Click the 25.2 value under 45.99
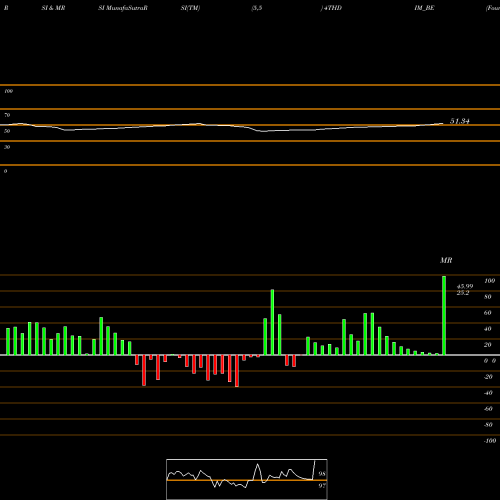500x500 pixels. click(463, 293)
